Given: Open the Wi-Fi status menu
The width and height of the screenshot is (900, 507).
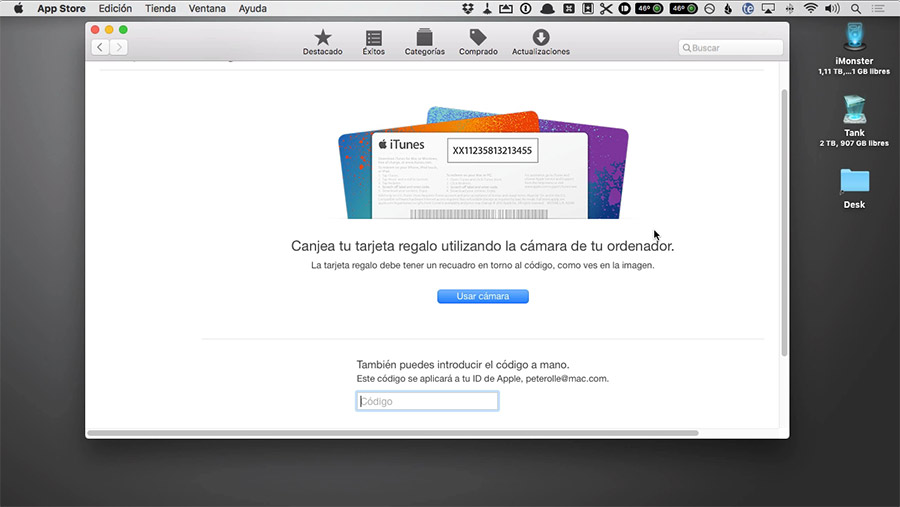Looking at the screenshot, I should coord(810,9).
